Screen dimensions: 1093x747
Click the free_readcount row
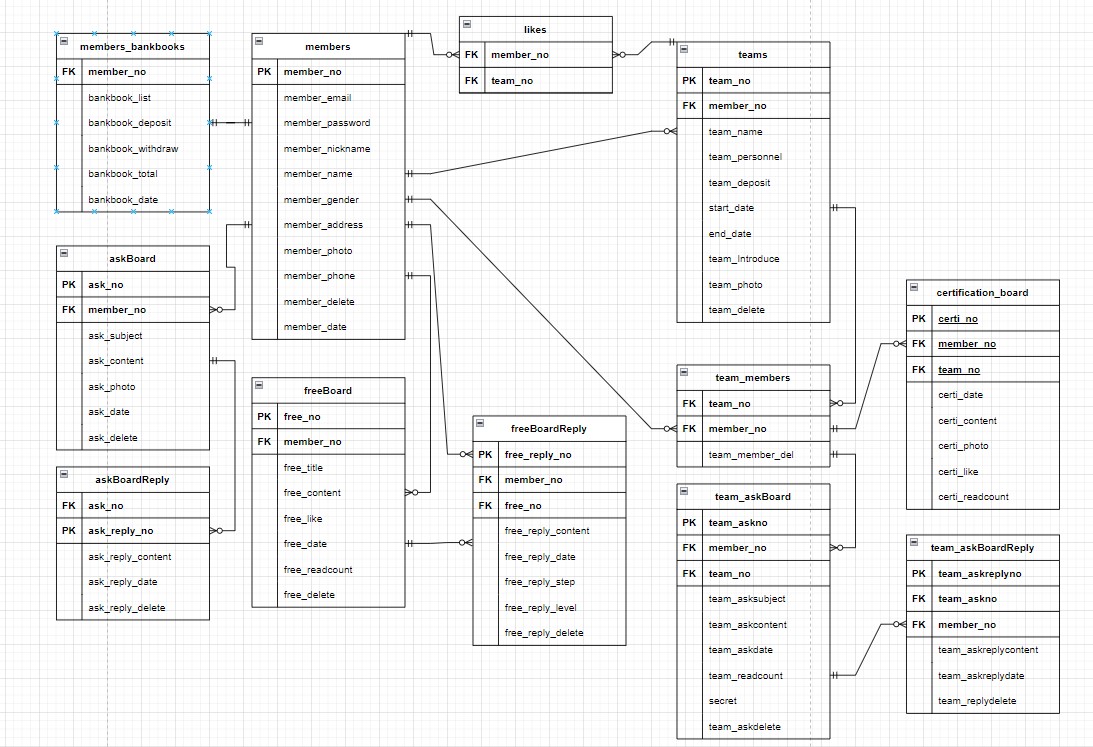[x=328, y=569]
